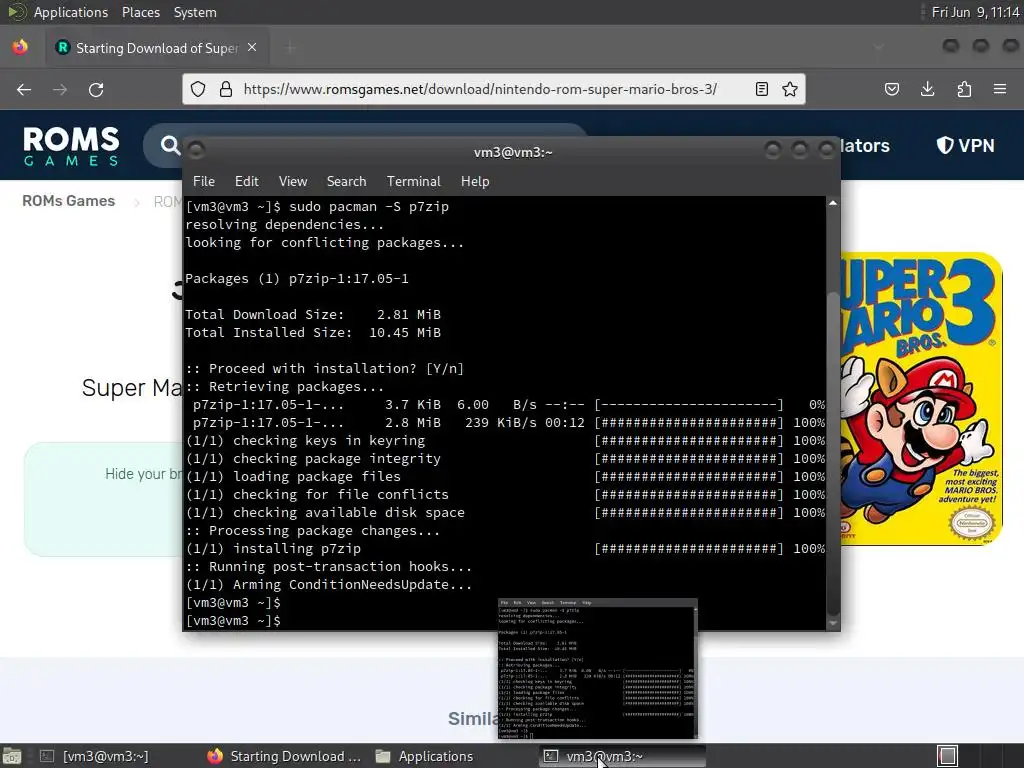This screenshot has width=1024, height=768.
Task: Reload the page in Firefox
Action: (x=96, y=89)
